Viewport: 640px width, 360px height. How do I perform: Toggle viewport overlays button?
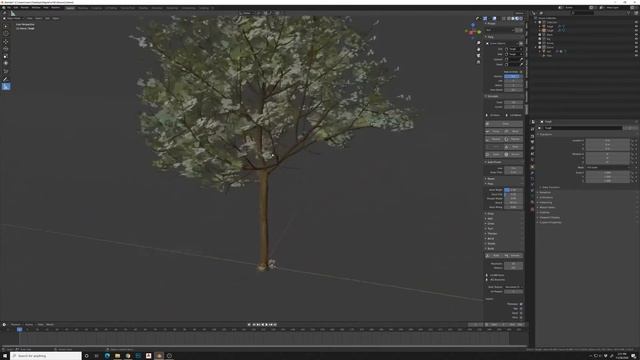[493, 18]
